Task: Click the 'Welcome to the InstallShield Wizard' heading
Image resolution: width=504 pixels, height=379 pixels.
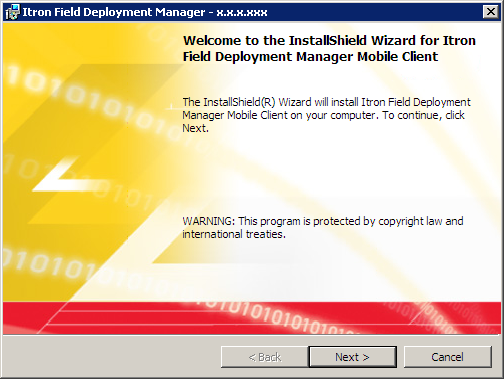Action: click(x=329, y=49)
